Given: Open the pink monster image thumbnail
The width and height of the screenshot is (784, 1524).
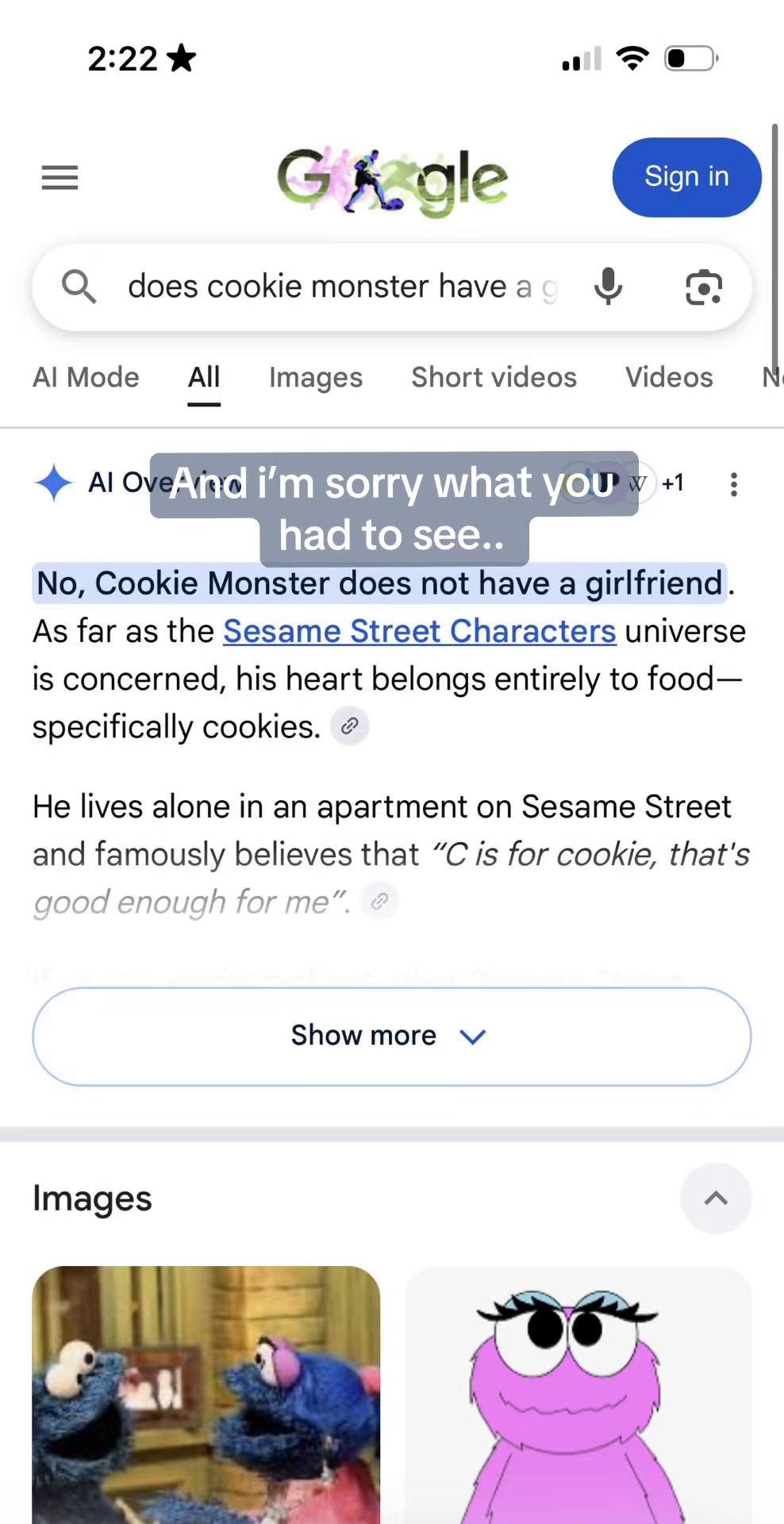Looking at the screenshot, I should (x=578, y=1395).
